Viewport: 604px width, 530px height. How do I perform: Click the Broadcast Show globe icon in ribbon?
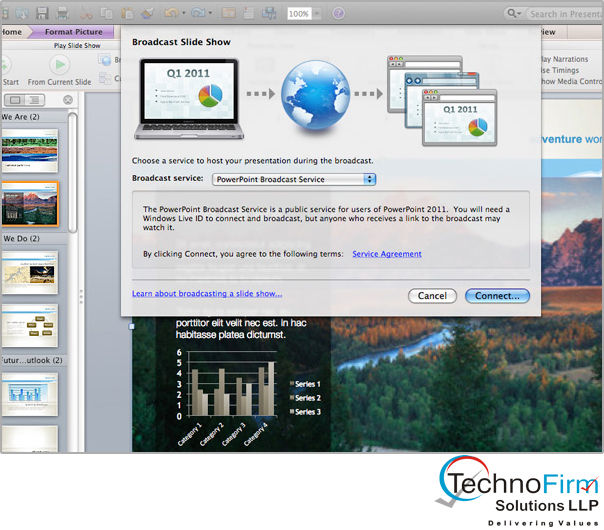pos(105,60)
